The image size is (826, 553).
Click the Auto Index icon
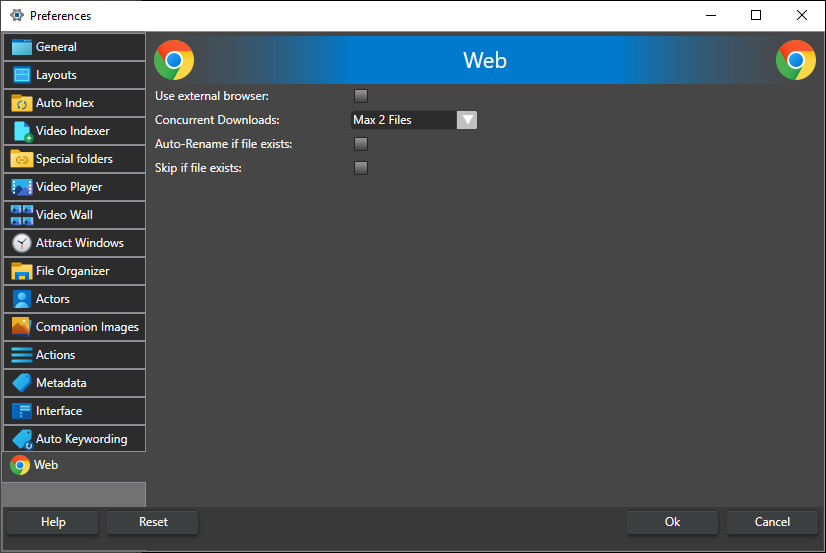point(21,103)
